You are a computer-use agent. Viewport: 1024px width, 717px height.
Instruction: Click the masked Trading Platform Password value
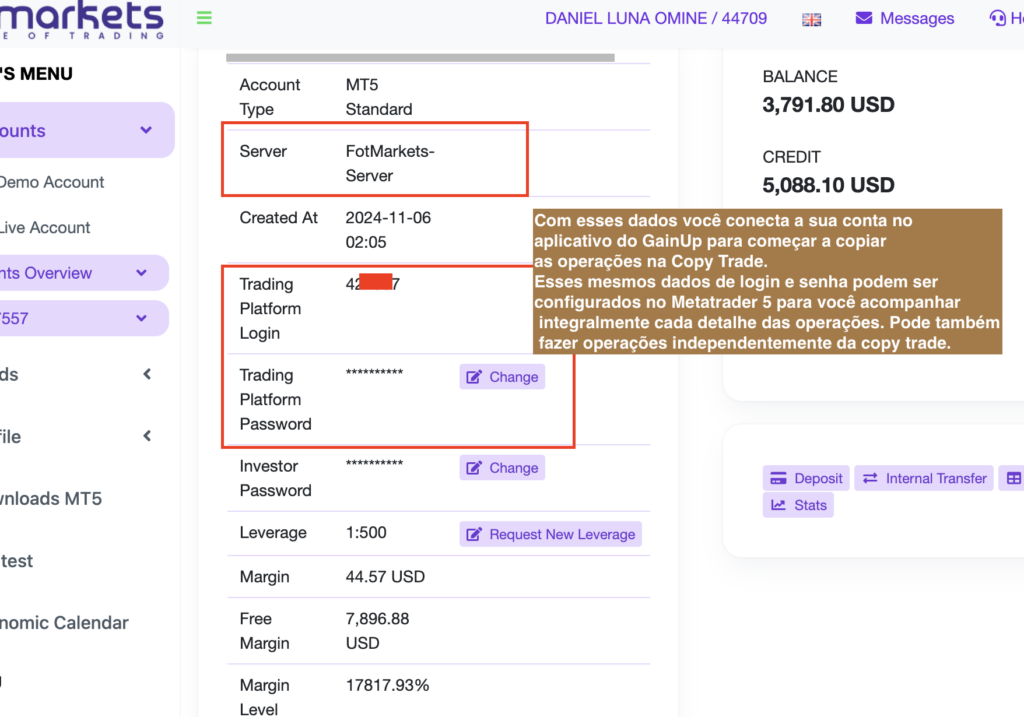(x=374, y=373)
